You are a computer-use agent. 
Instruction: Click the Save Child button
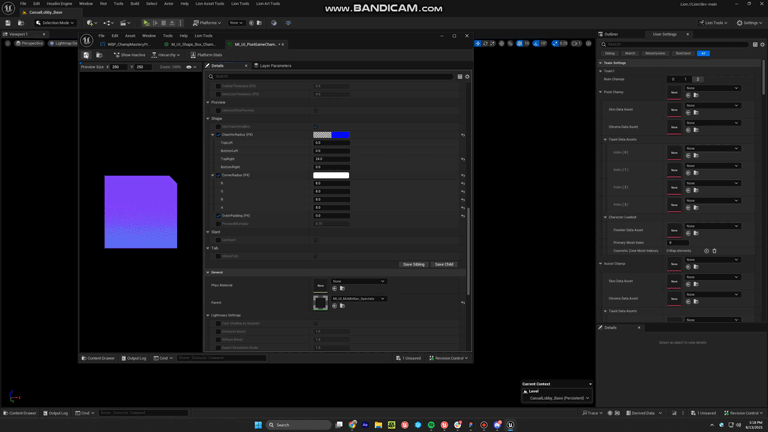coord(444,264)
